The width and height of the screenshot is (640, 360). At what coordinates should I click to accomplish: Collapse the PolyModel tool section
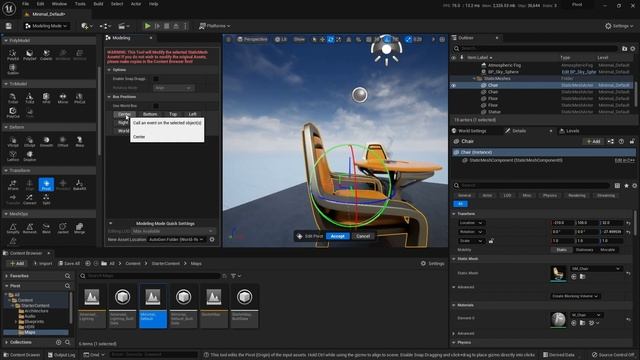coord(6,40)
